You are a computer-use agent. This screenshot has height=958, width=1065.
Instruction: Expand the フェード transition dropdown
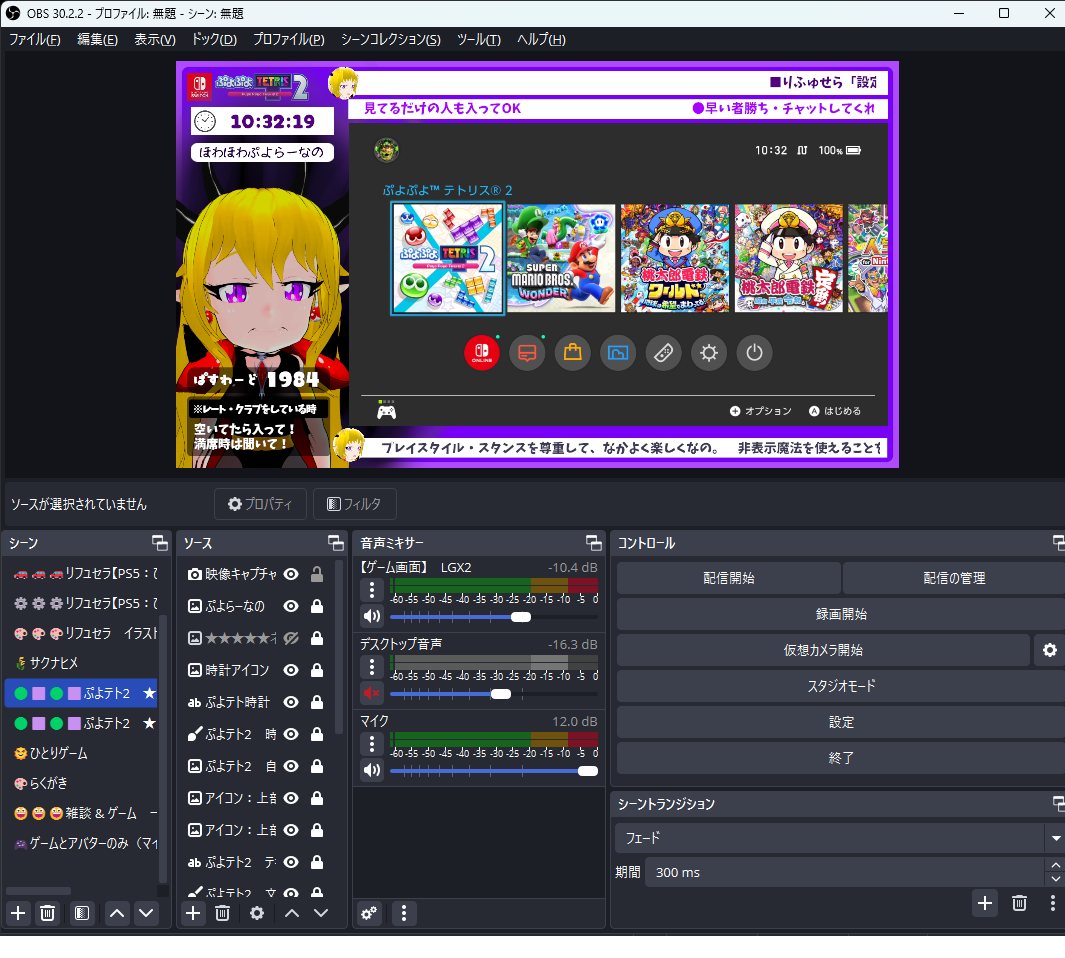pos(1054,838)
